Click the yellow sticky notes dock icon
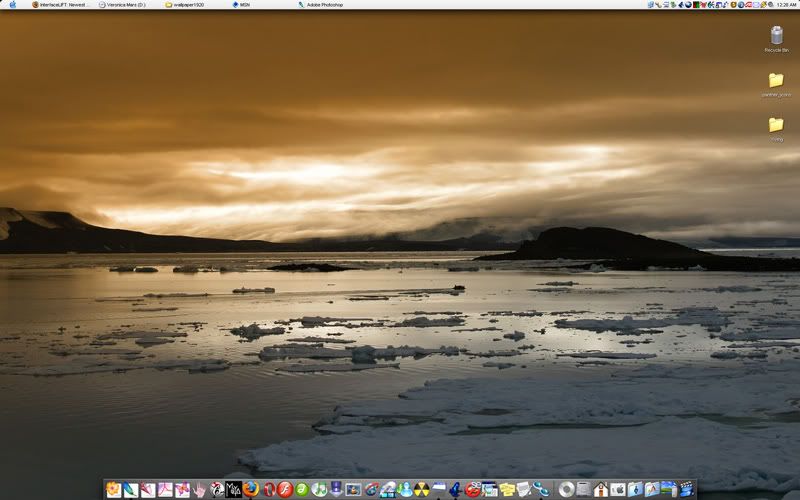800x500 pixels. 507,489
